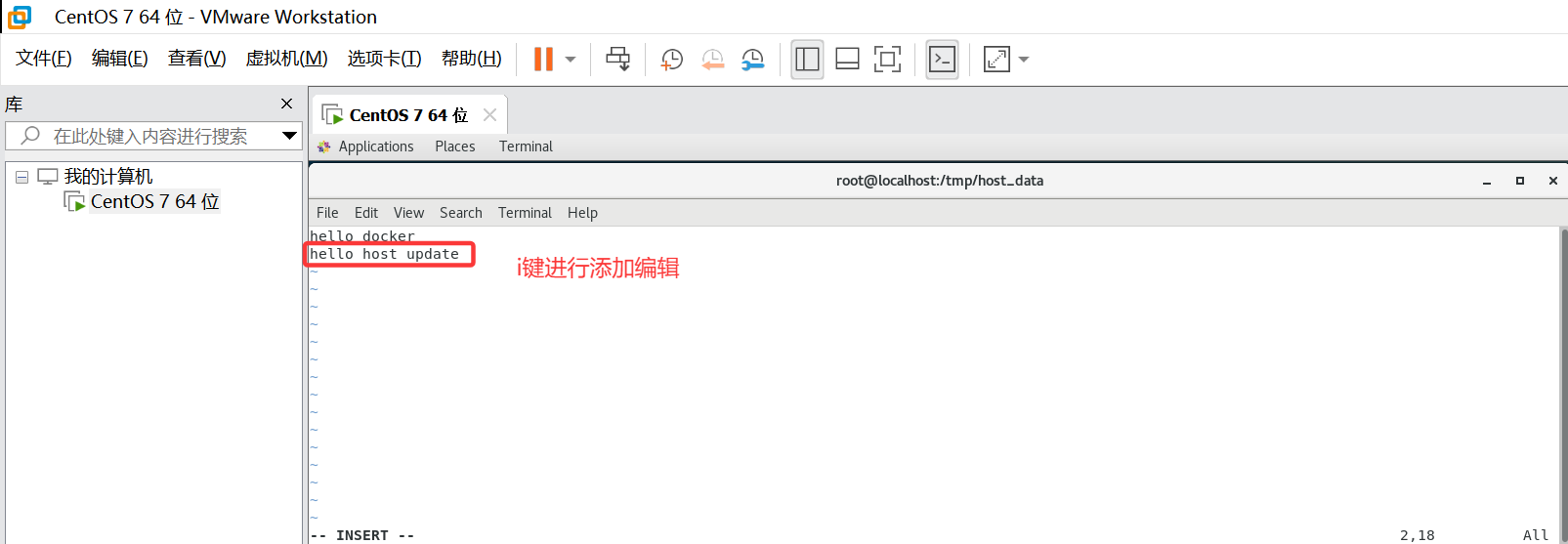Viewport: 1568px width, 544px height.
Task: Click the 库 library panel header
Action: point(14,104)
